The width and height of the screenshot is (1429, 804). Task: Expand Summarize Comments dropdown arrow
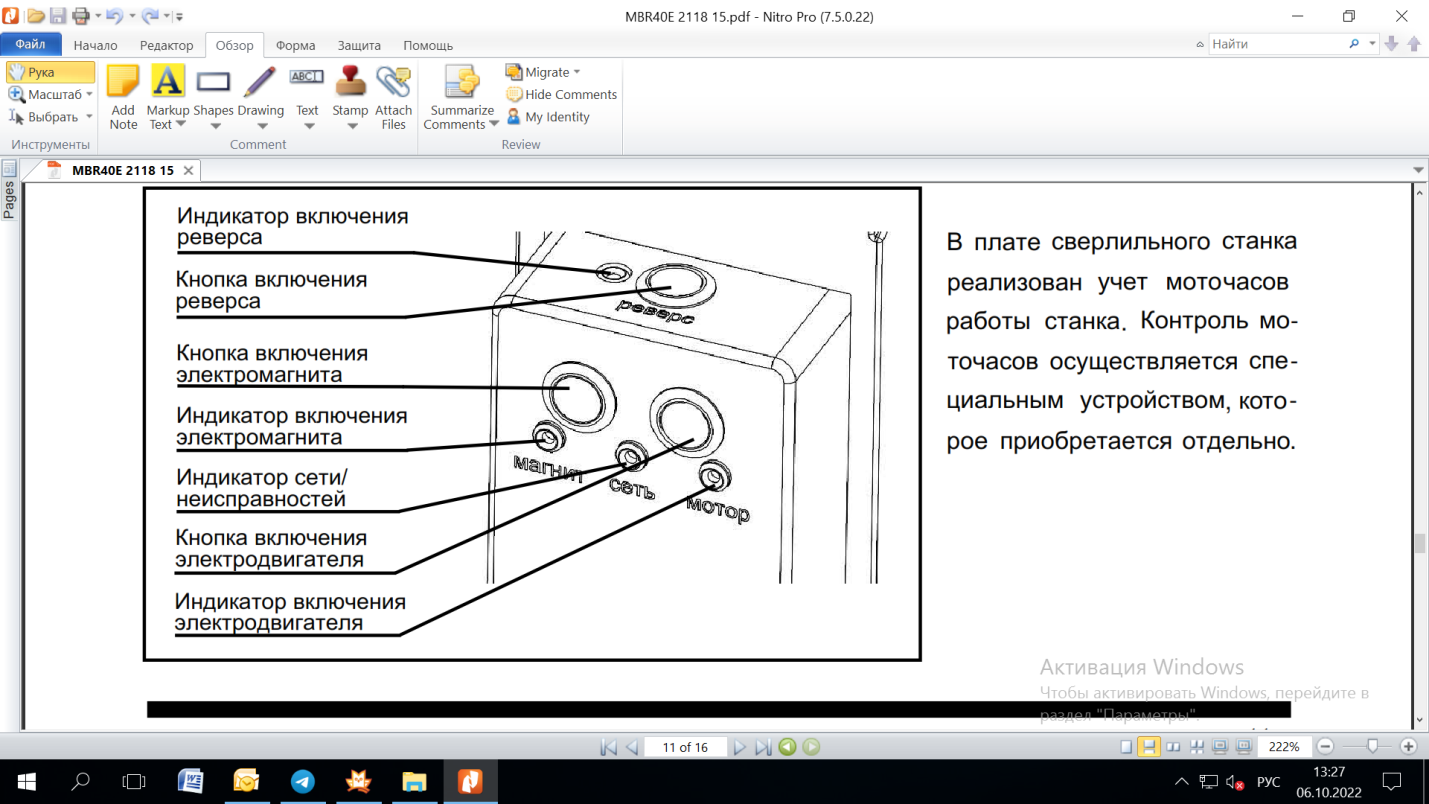(x=494, y=125)
